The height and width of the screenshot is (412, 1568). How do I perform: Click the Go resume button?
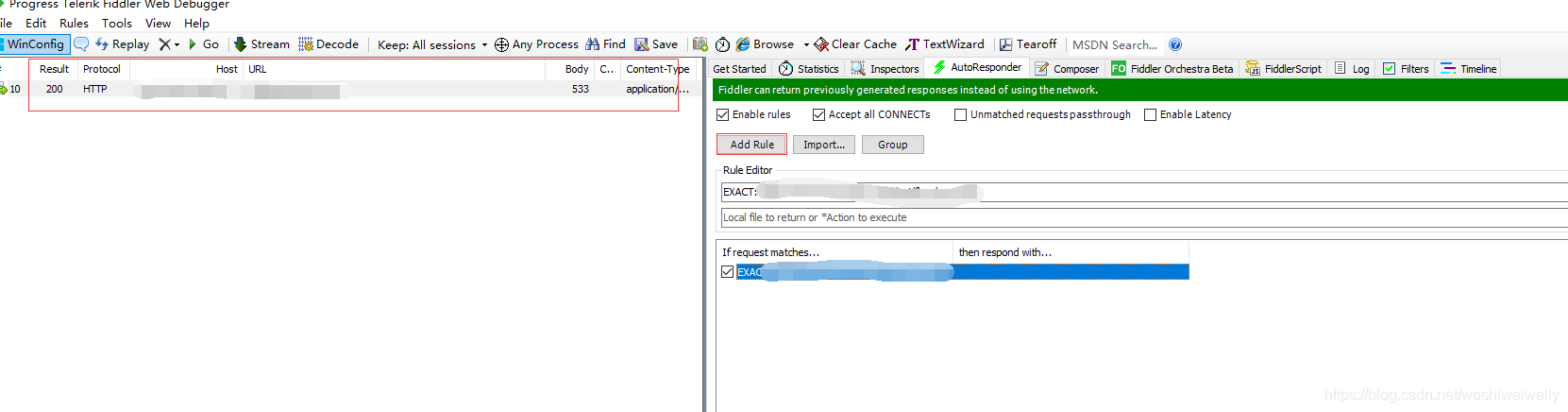(x=204, y=44)
